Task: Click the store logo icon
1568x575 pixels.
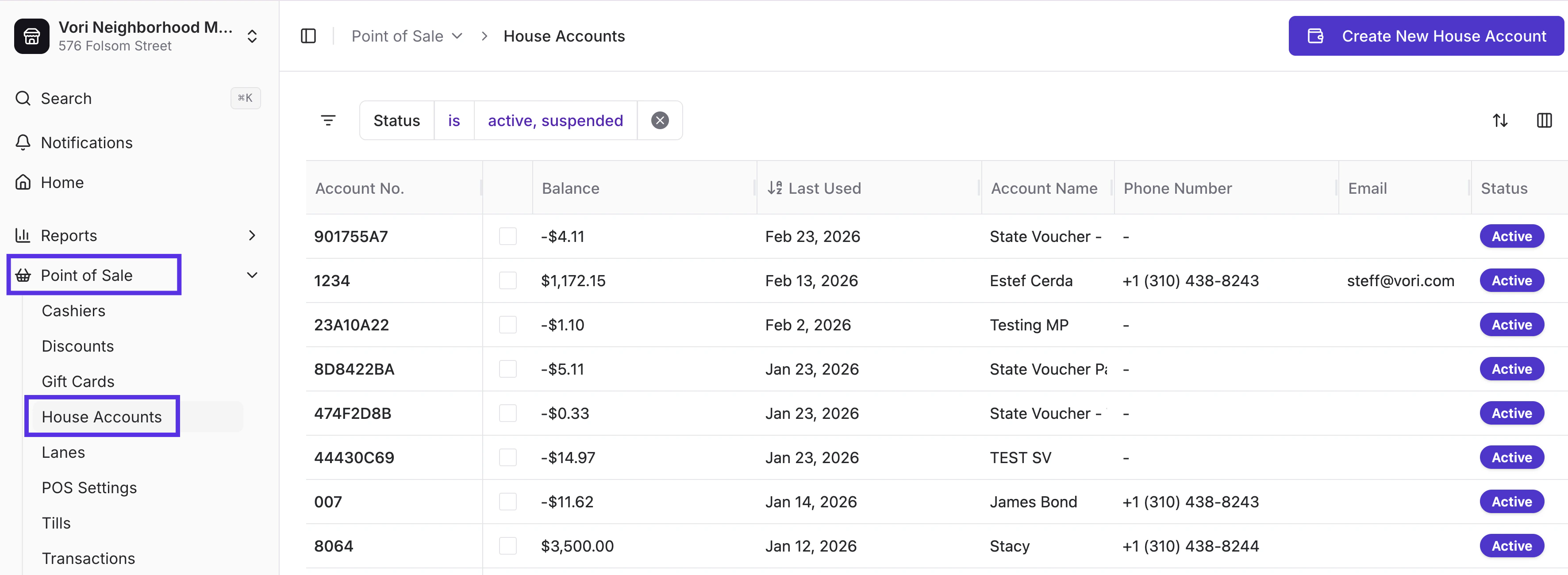Action: click(32, 37)
